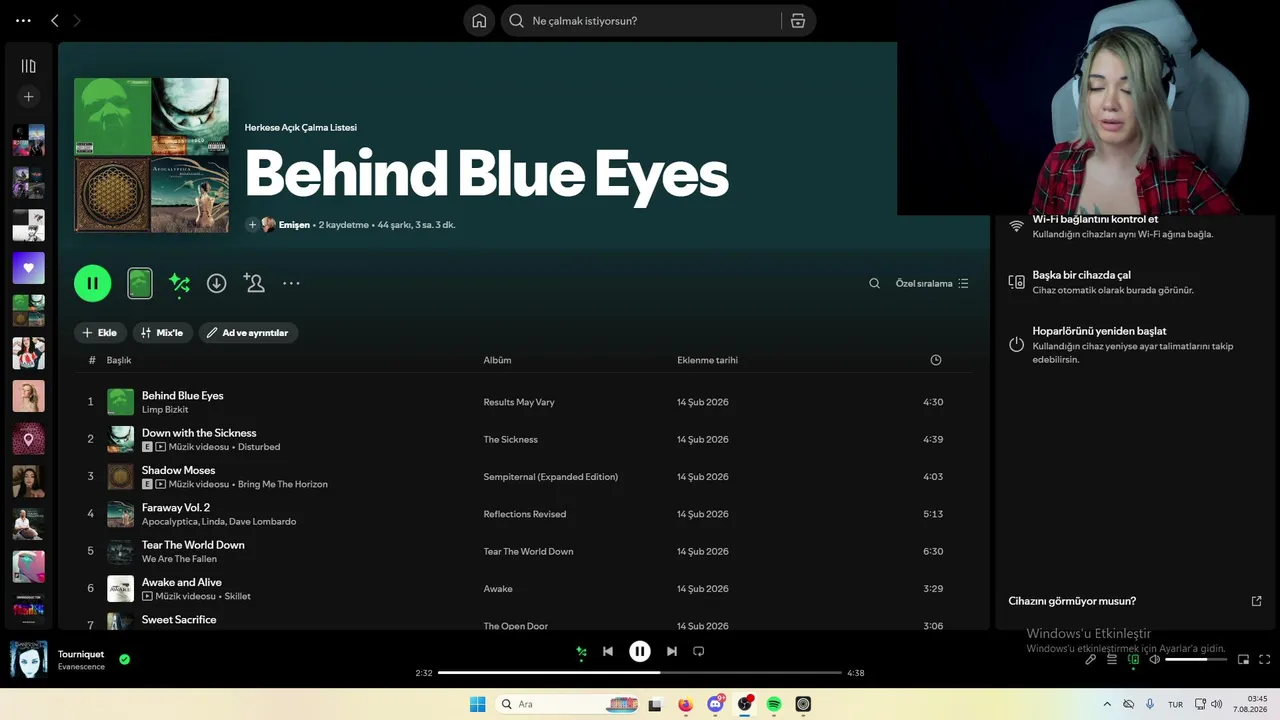Search within the playlist using magnifier icon
Screen dimensions: 1280x720
(874, 284)
